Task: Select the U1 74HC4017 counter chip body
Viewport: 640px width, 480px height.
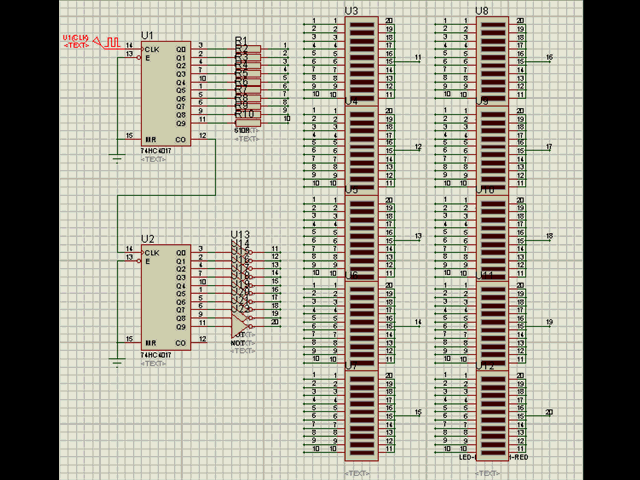Action: [166, 93]
